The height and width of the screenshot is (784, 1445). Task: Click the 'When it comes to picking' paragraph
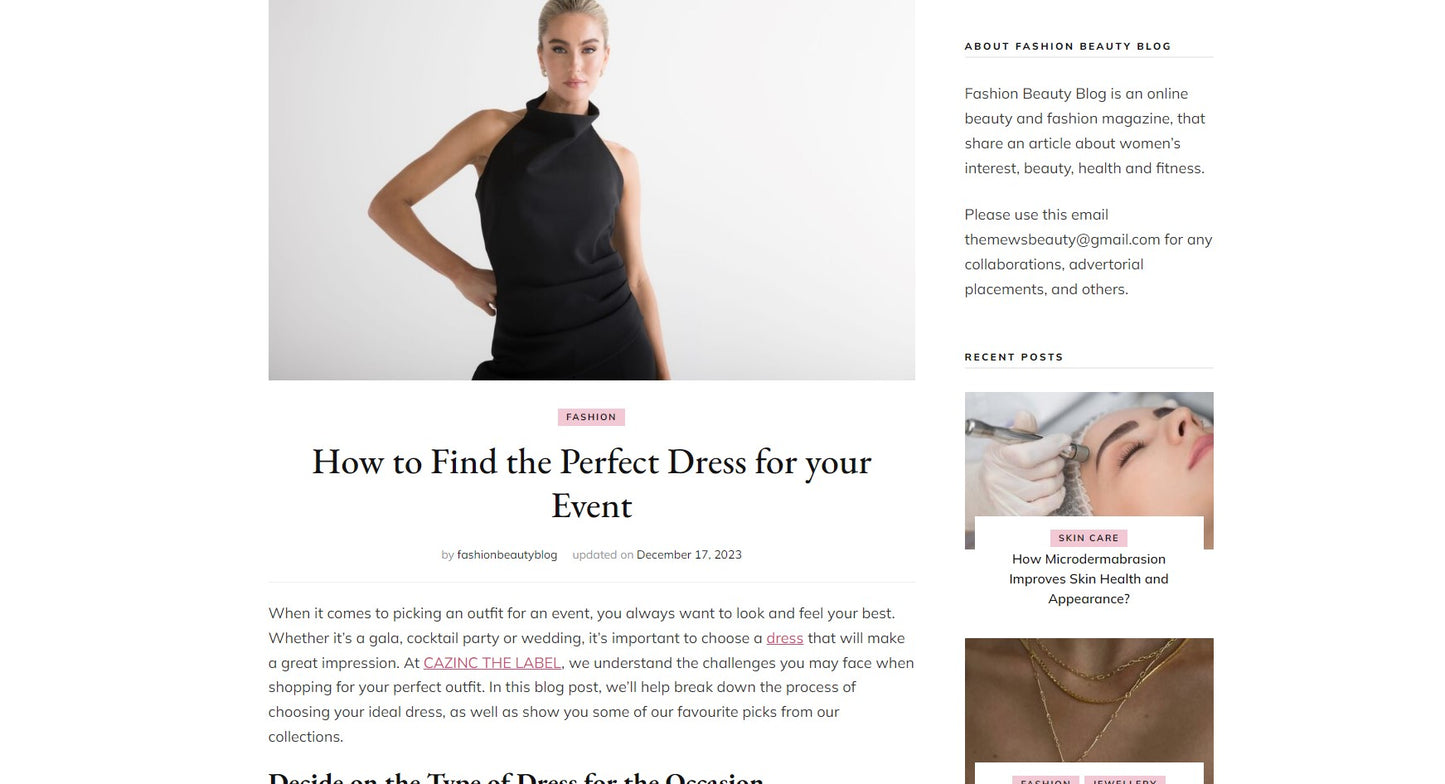pos(591,675)
